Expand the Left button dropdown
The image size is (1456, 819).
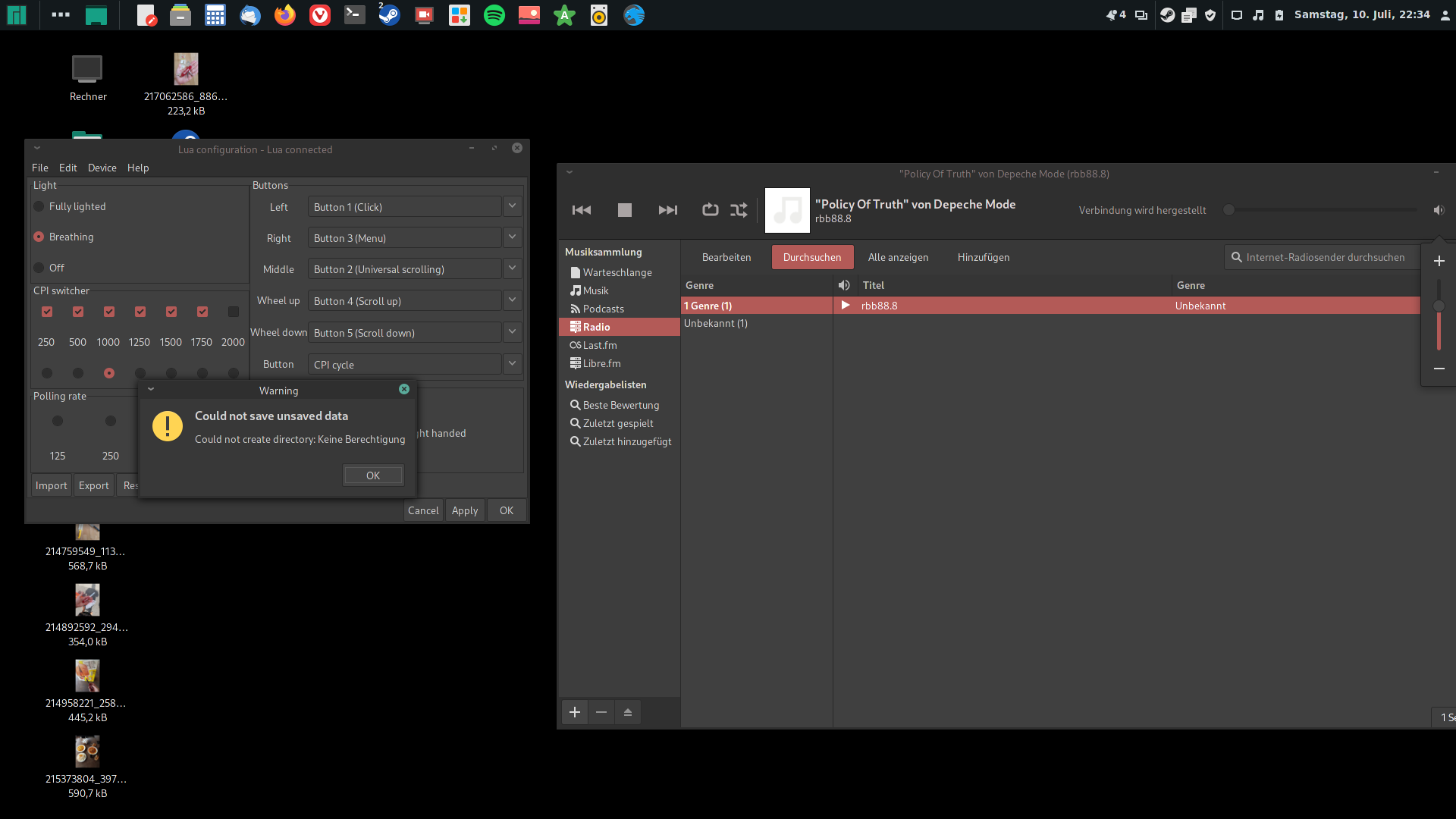pyautogui.click(x=512, y=206)
